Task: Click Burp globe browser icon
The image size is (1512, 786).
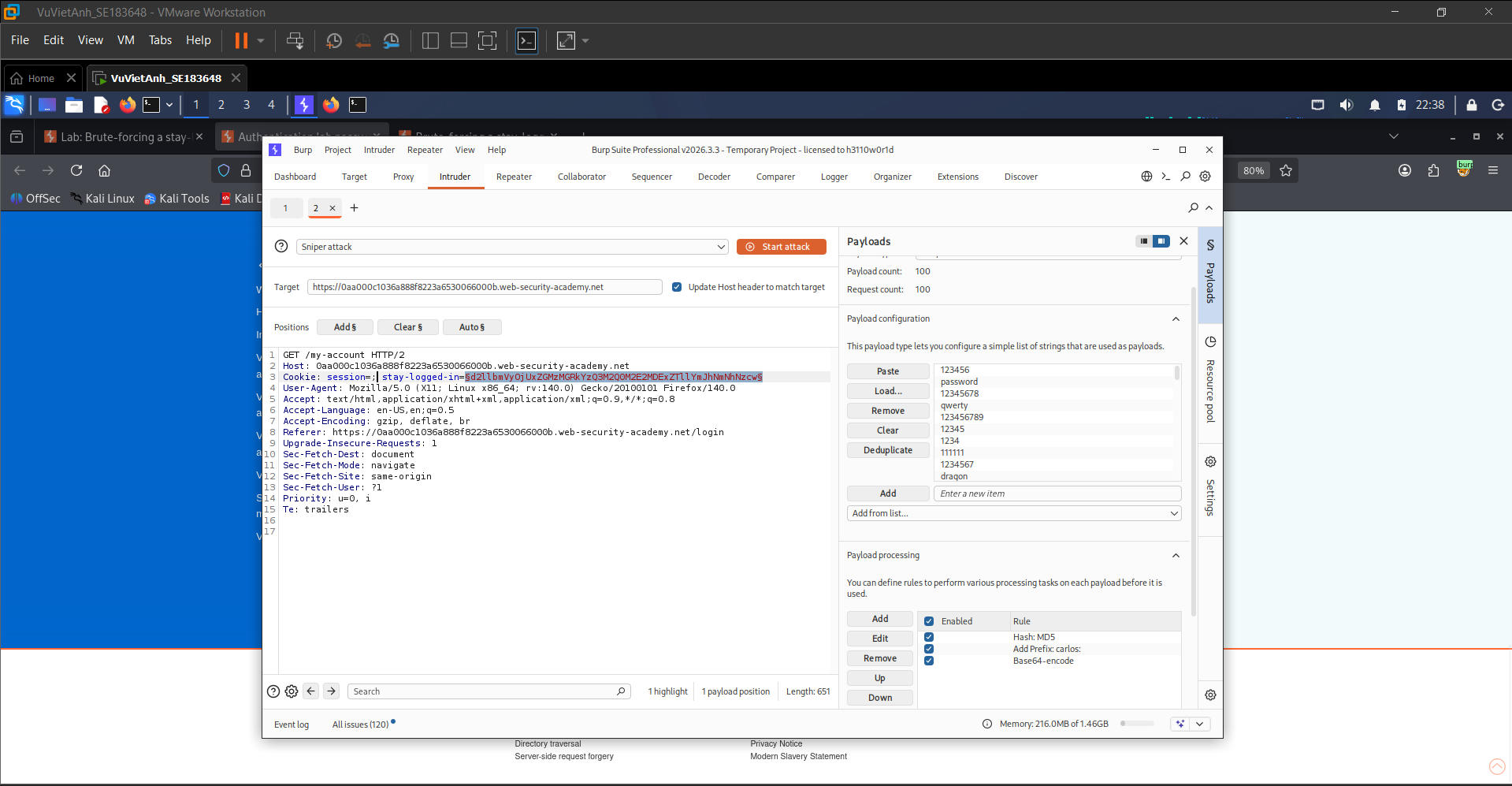Action: 1146,177
